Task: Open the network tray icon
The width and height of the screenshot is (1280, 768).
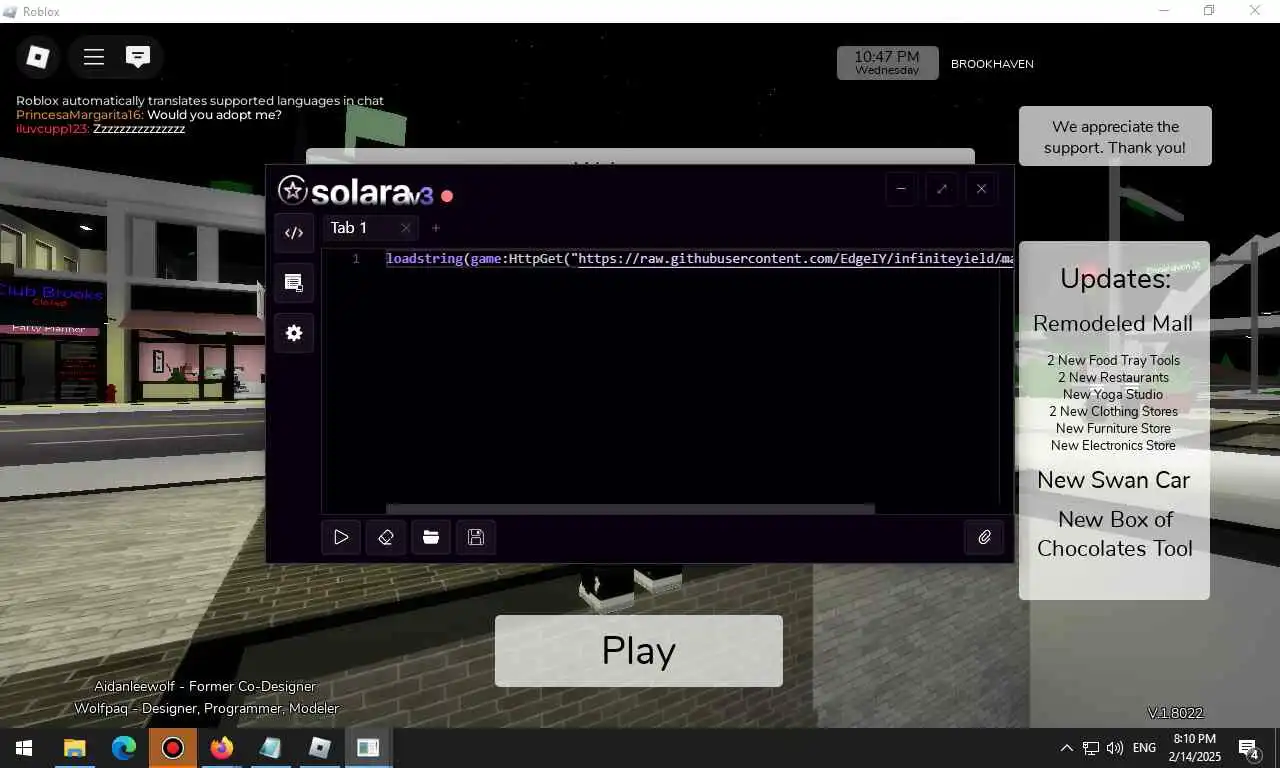Action: click(1091, 748)
